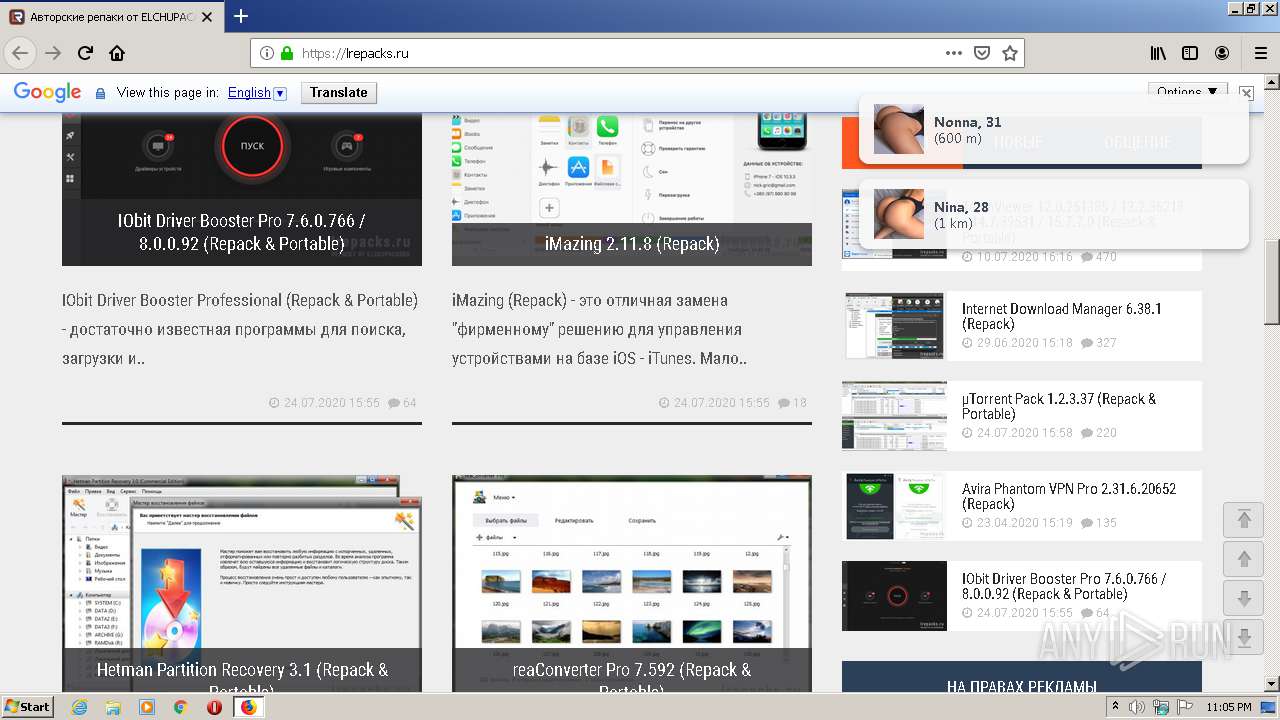
Task: Open the Library icon
Action: tap(1158, 53)
